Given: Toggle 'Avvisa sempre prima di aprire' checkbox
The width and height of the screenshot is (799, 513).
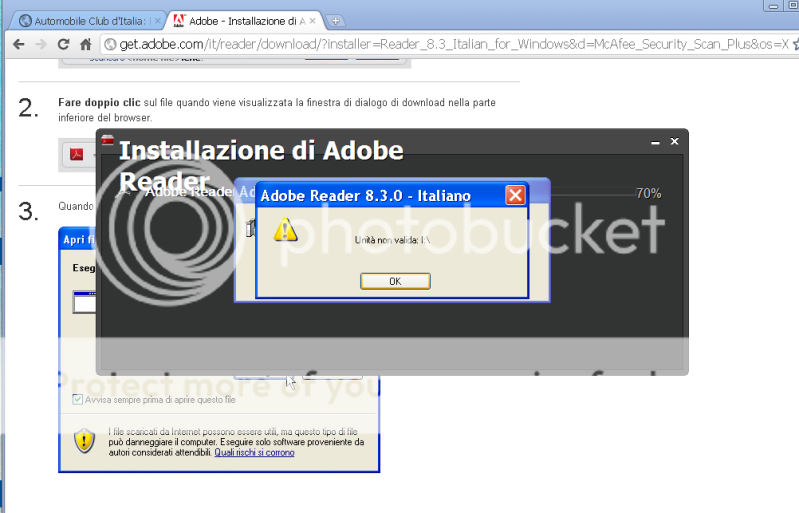Looking at the screenshot, I should coord(78,400).
